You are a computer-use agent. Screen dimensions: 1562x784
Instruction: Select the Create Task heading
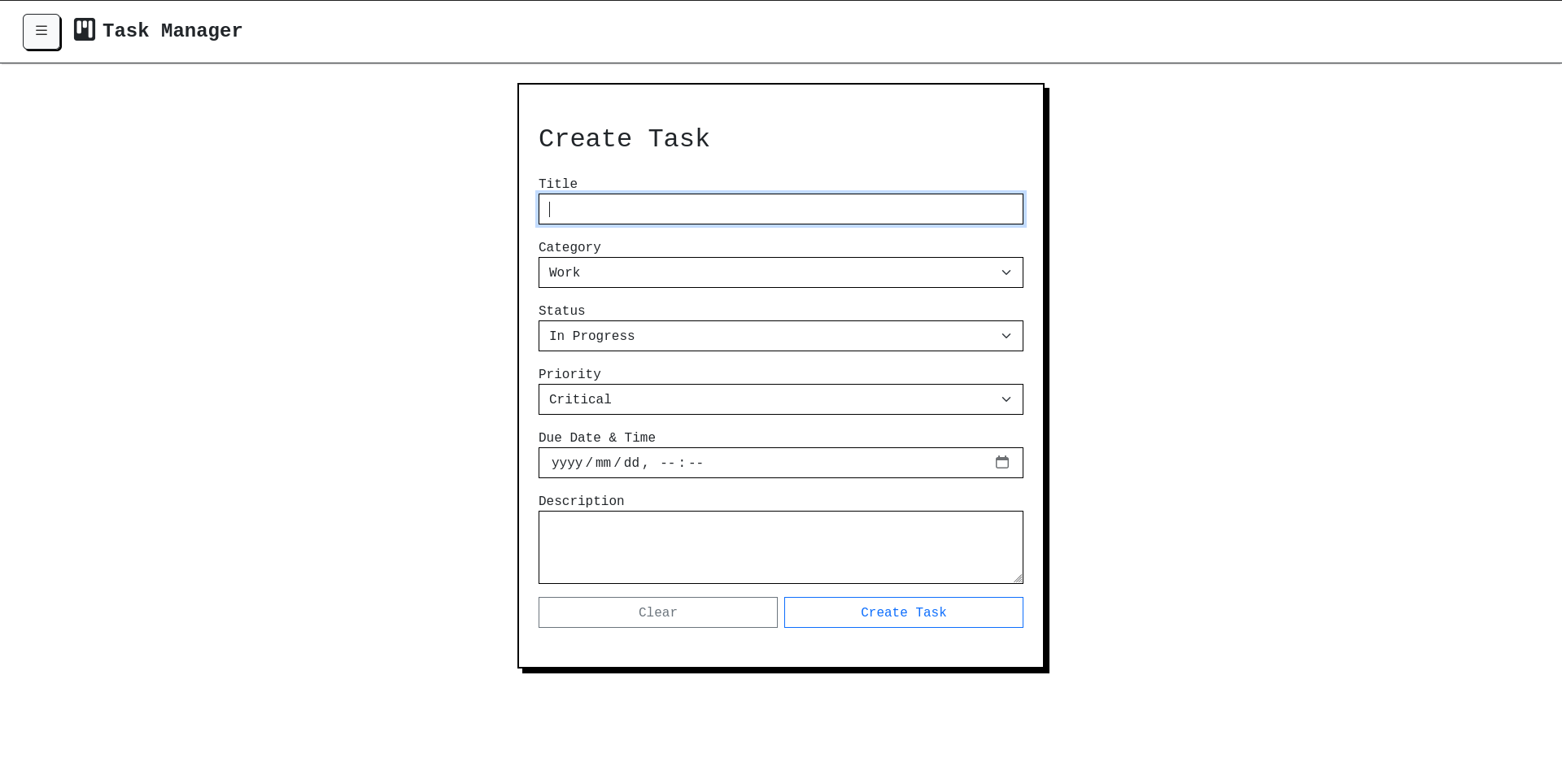click(x=624, y=139)
